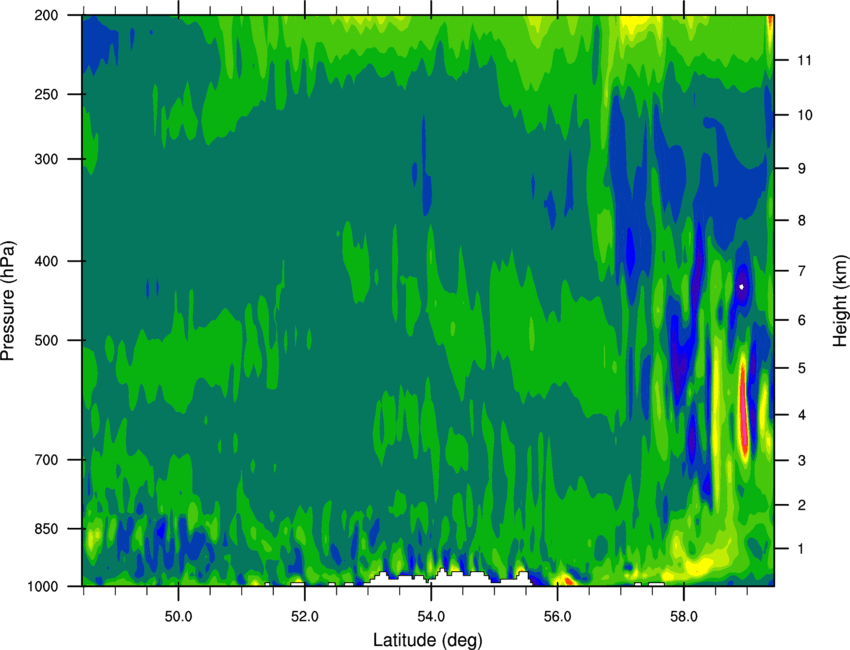Pick the 8 km height label
The height and width of the screenshot is (650, 850).
coord(802,220)
